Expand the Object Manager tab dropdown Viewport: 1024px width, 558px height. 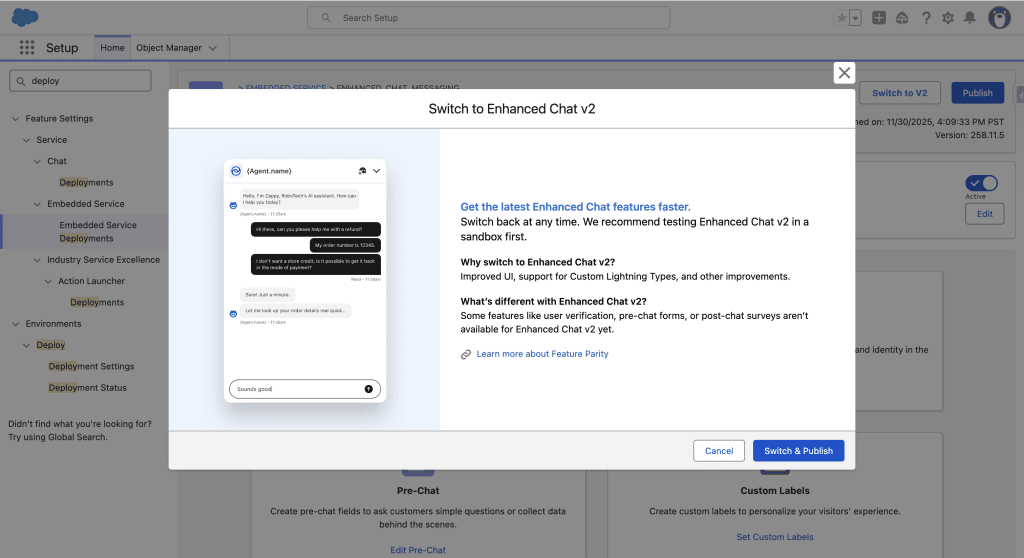[211, 48]
